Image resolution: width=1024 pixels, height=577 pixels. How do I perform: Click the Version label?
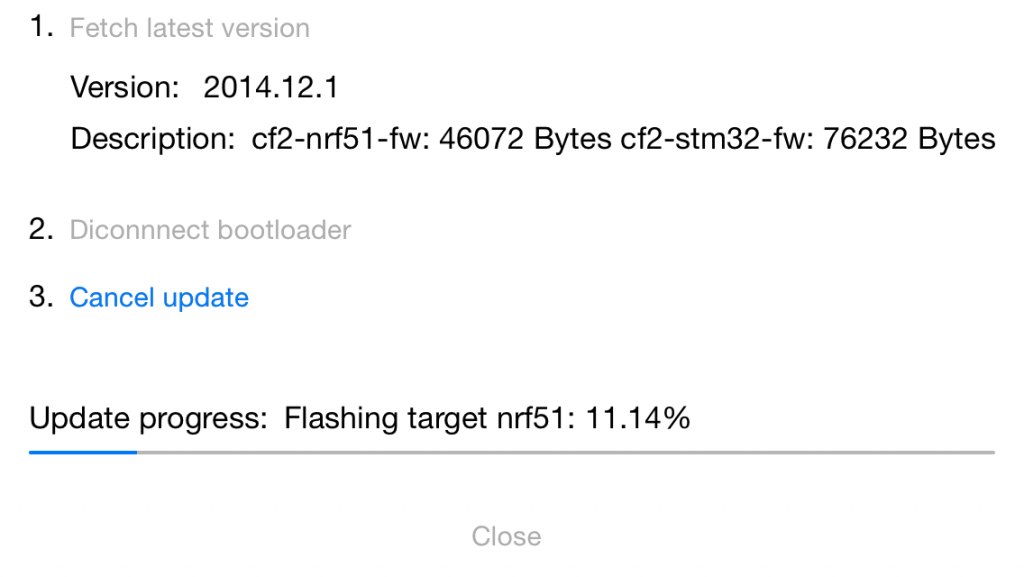click(125, 87)
